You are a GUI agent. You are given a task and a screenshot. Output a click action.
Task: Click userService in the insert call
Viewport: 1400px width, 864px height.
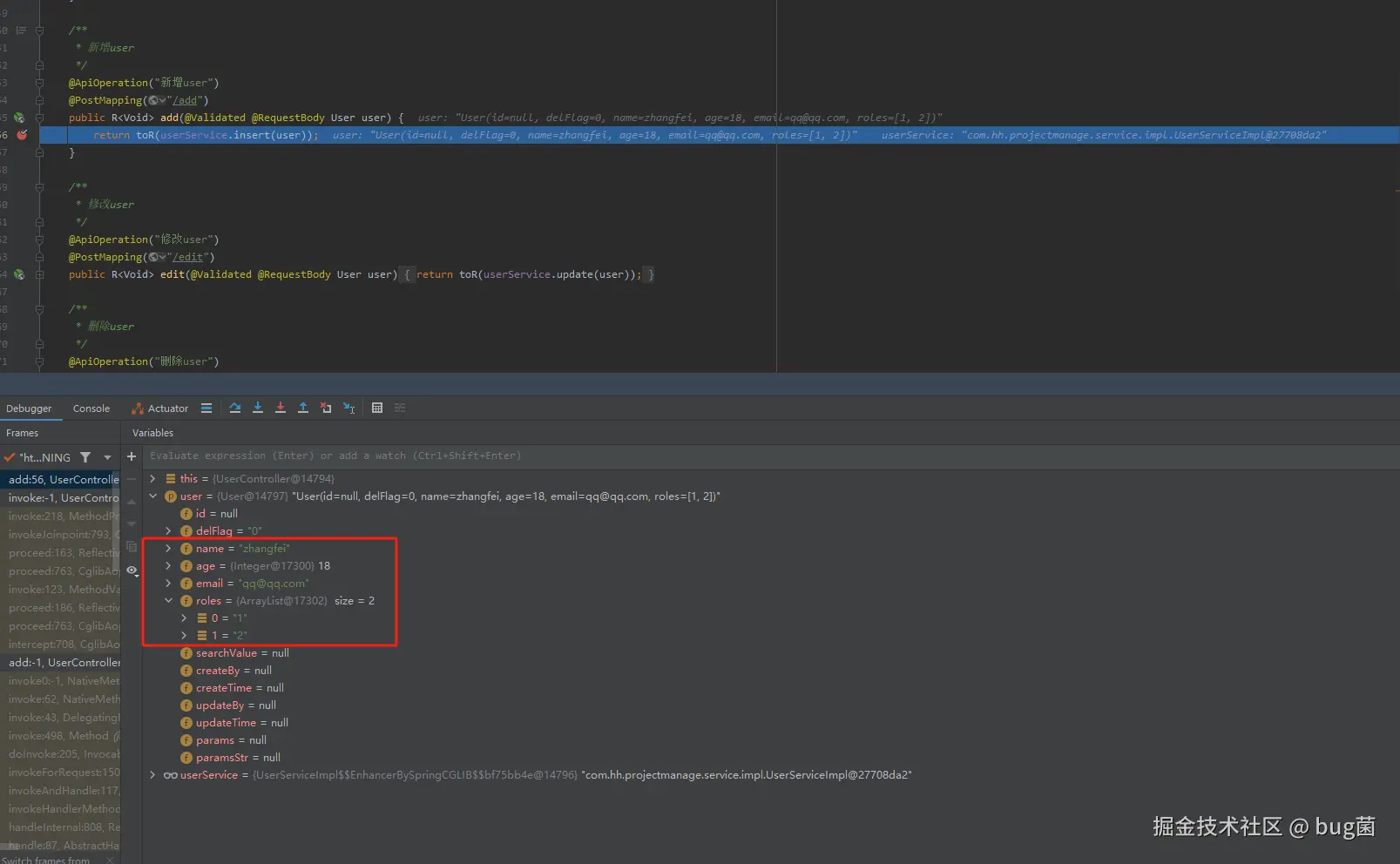click(x=193, y=135)
